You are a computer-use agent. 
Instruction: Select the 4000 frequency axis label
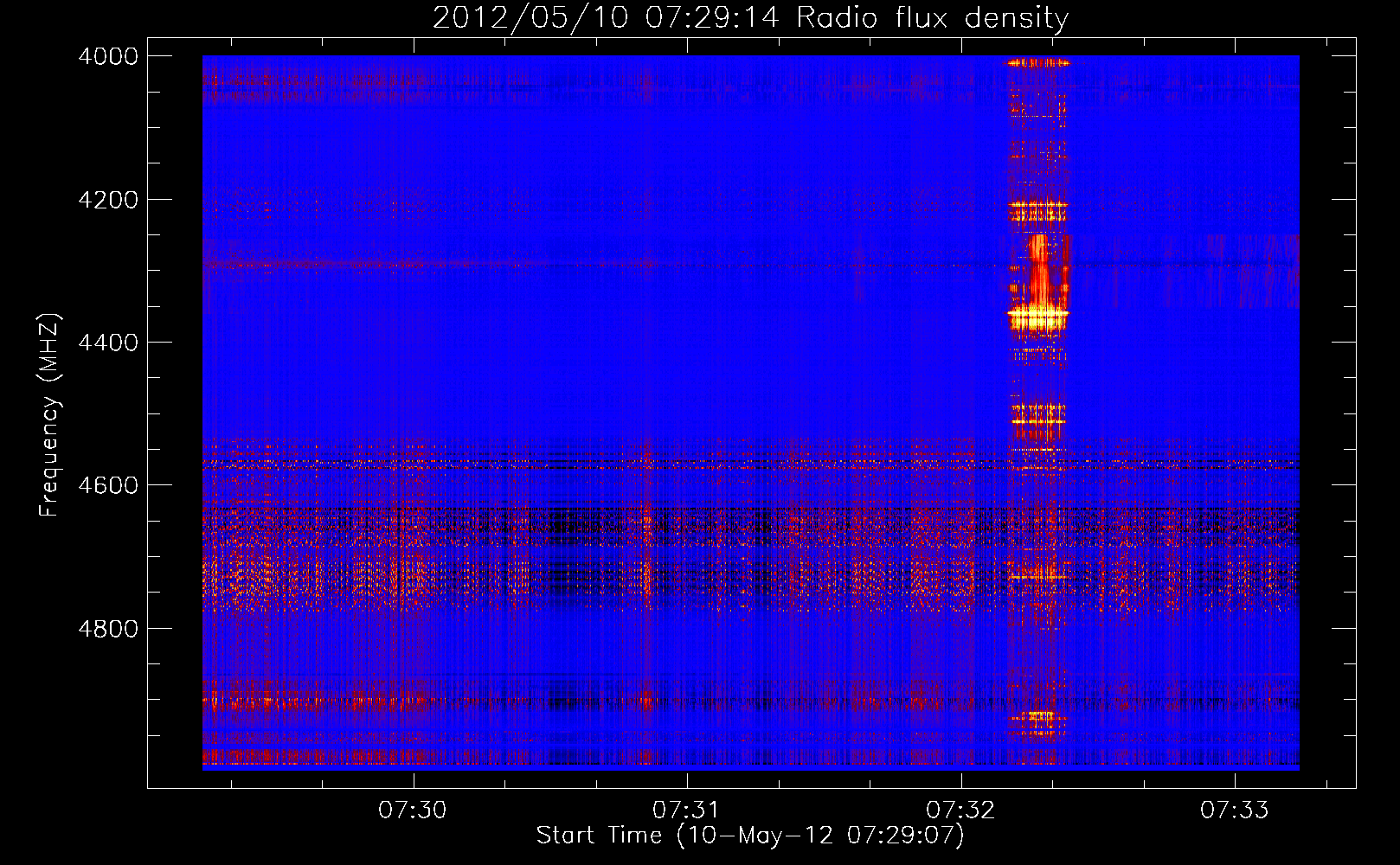tap(107, 56)
